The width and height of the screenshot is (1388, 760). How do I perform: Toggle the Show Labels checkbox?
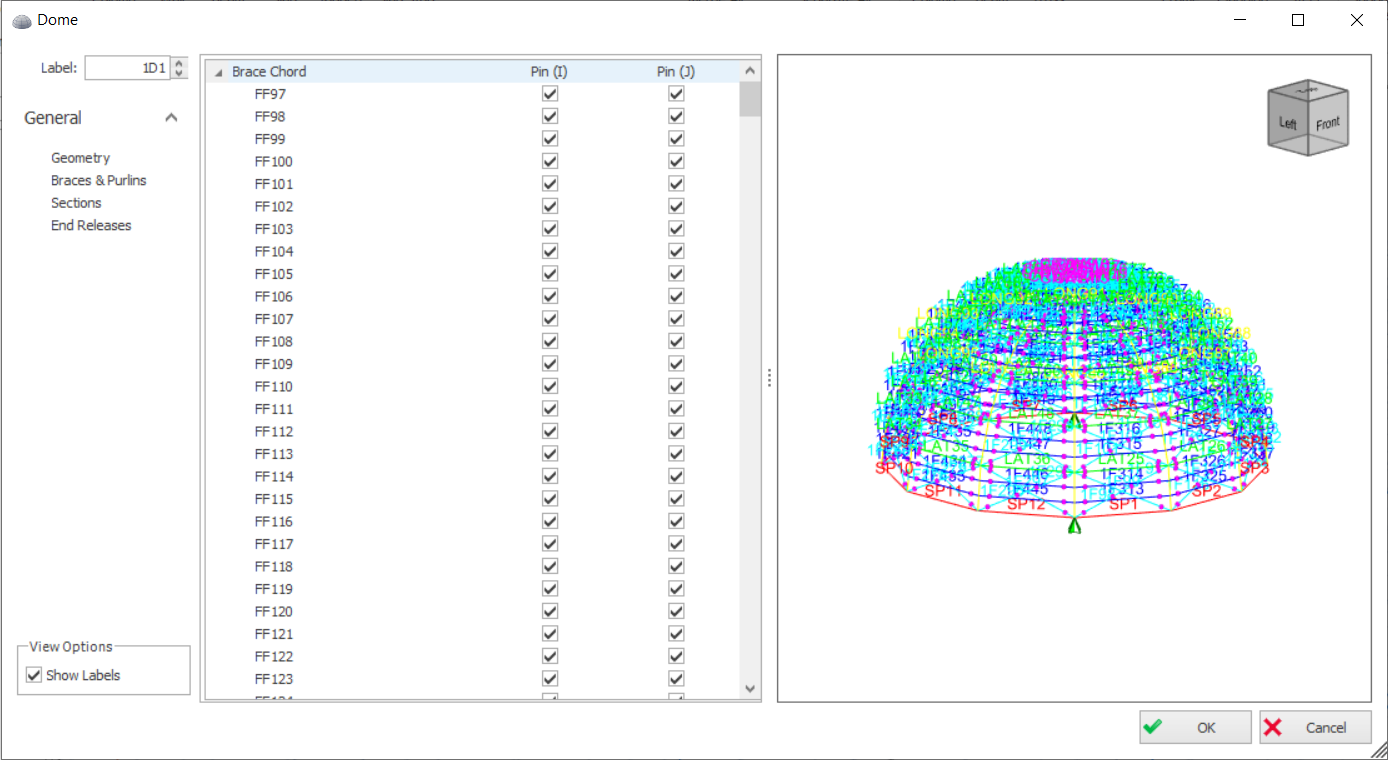(34, 675)
